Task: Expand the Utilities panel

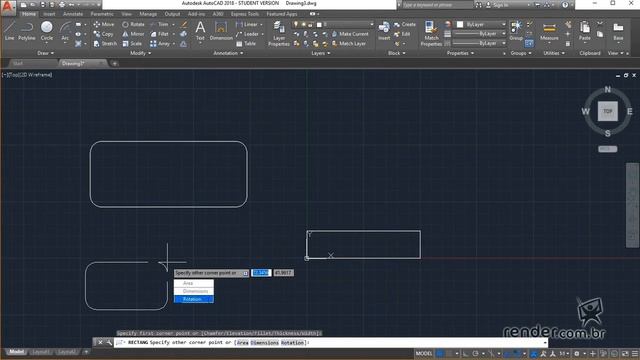Action: (x=554, y=53)
